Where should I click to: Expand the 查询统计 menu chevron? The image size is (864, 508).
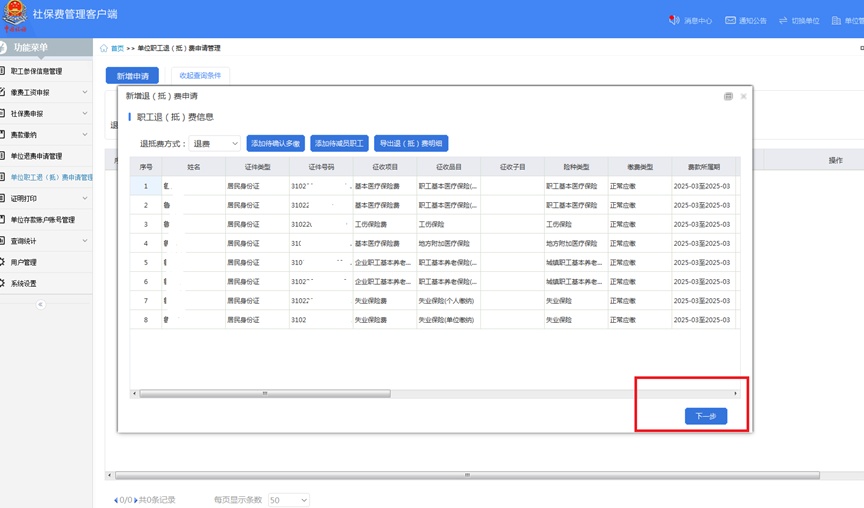pyautogui.click(x=85, y=241)
